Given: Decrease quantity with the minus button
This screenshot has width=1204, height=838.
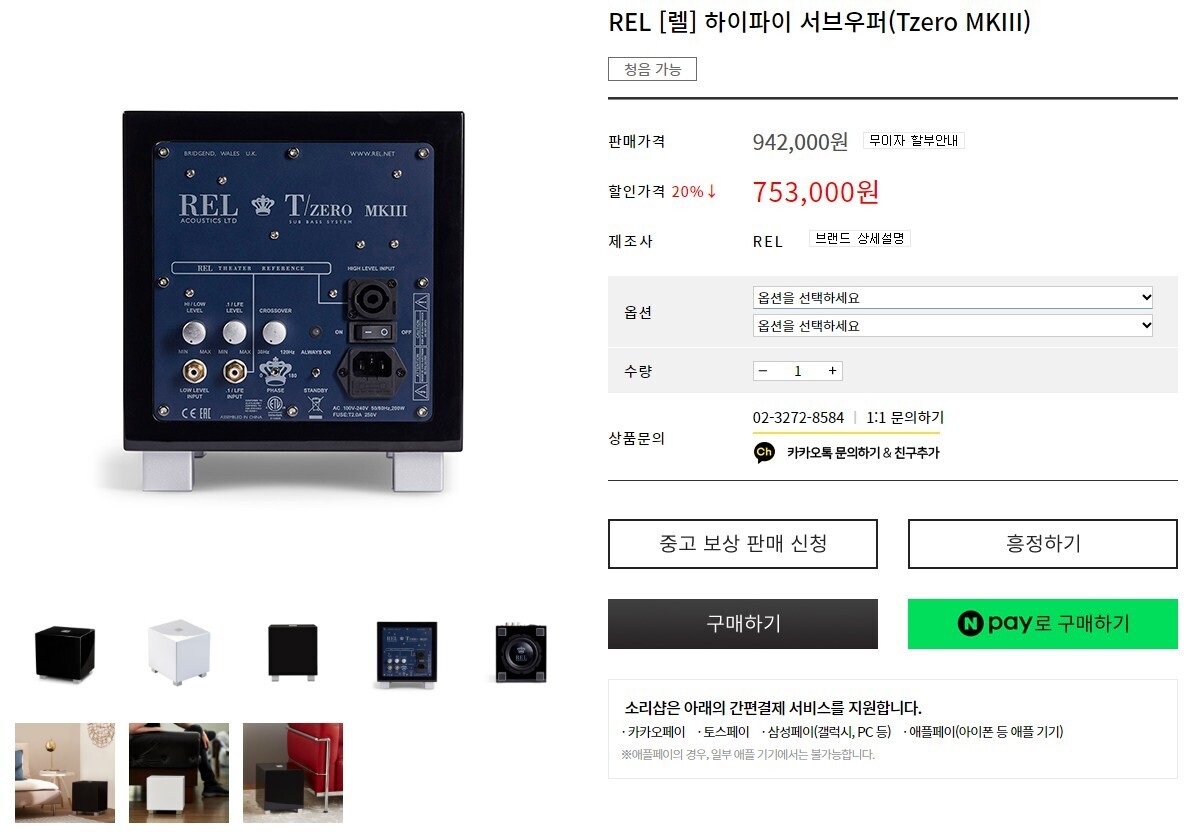Looking at the screenshot, I should 763,371.
